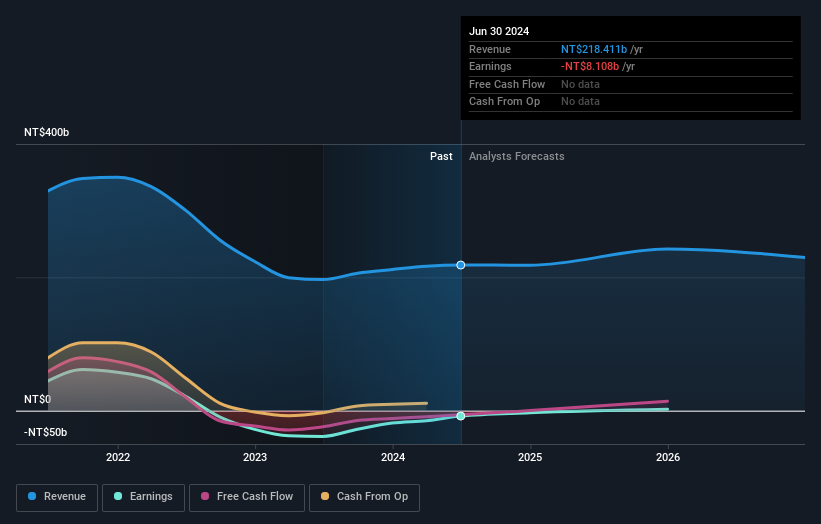Click the 2023 x-axis label
This screenshot has height=524, width=821.
[x=255, y=457]
